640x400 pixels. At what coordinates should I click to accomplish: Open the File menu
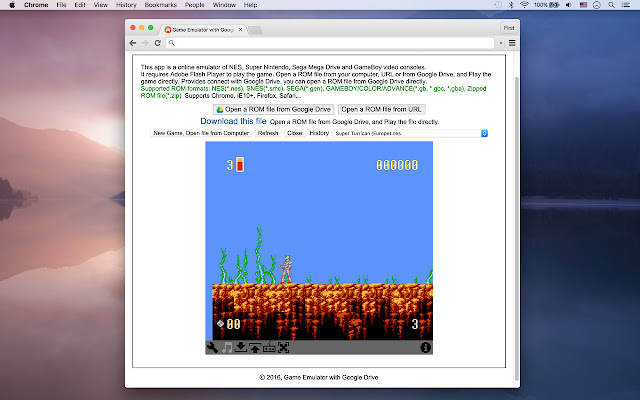click(61, 5)
